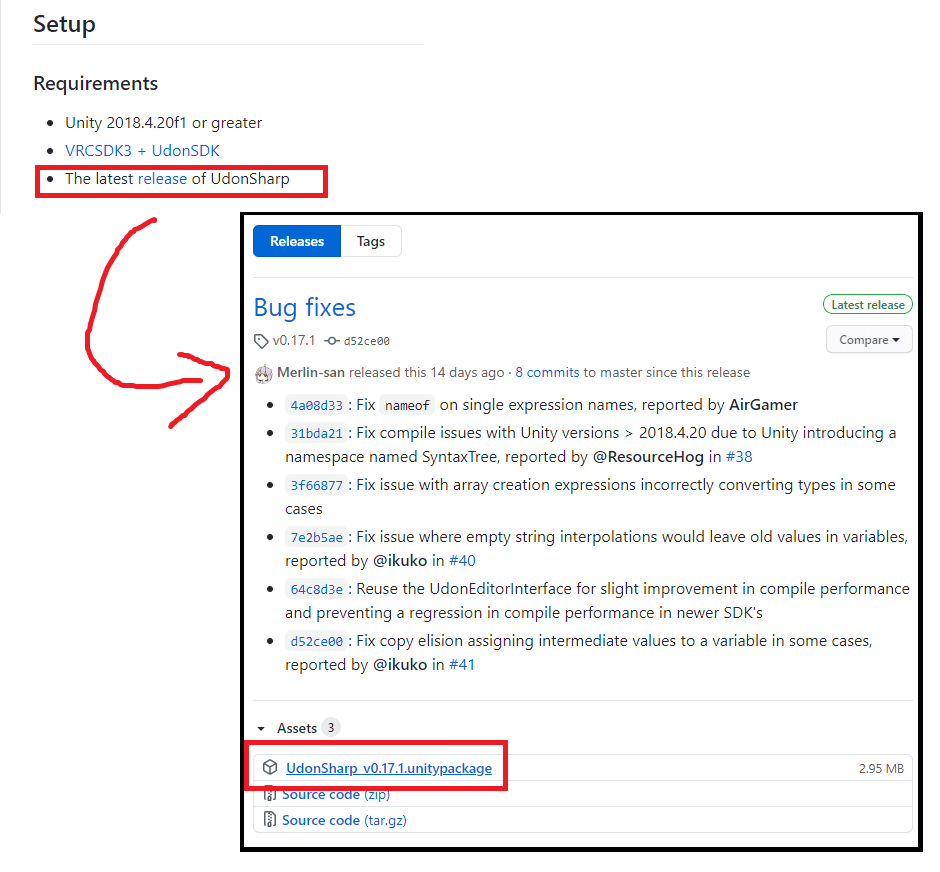Click the package icon beside the unitypackage asset
The height and width of the screenshot is (872, 940).
[x=270, y=768]
